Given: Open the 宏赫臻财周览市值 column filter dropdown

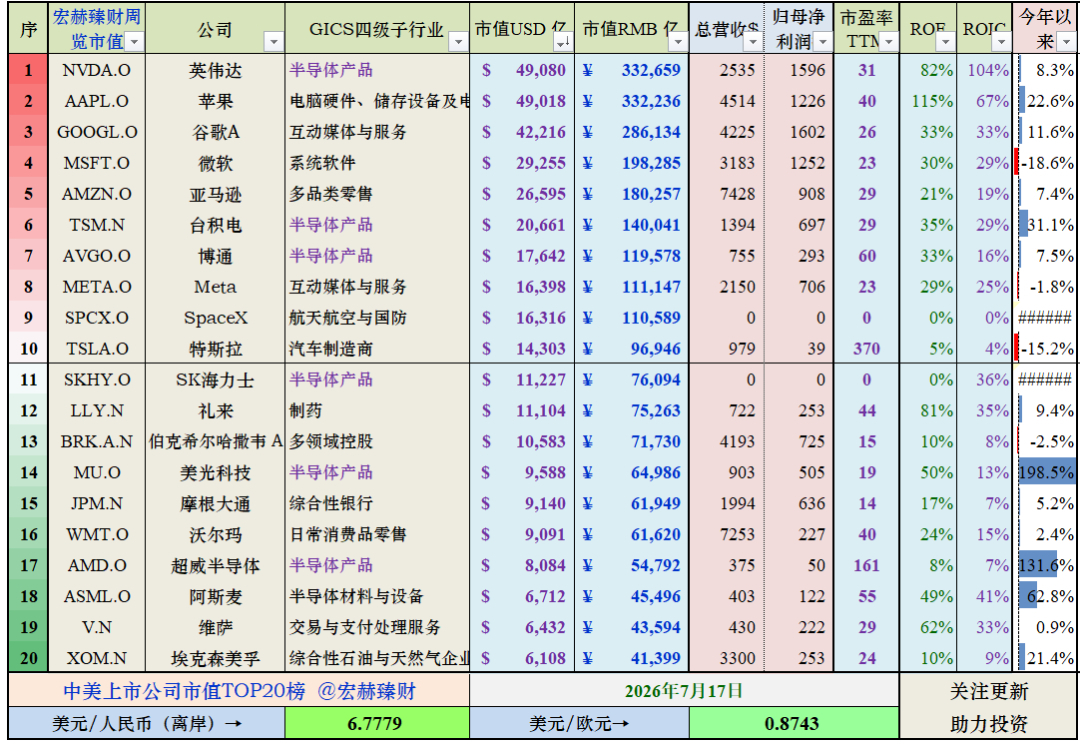Looking at the screenshot, I should pos(134,42).
